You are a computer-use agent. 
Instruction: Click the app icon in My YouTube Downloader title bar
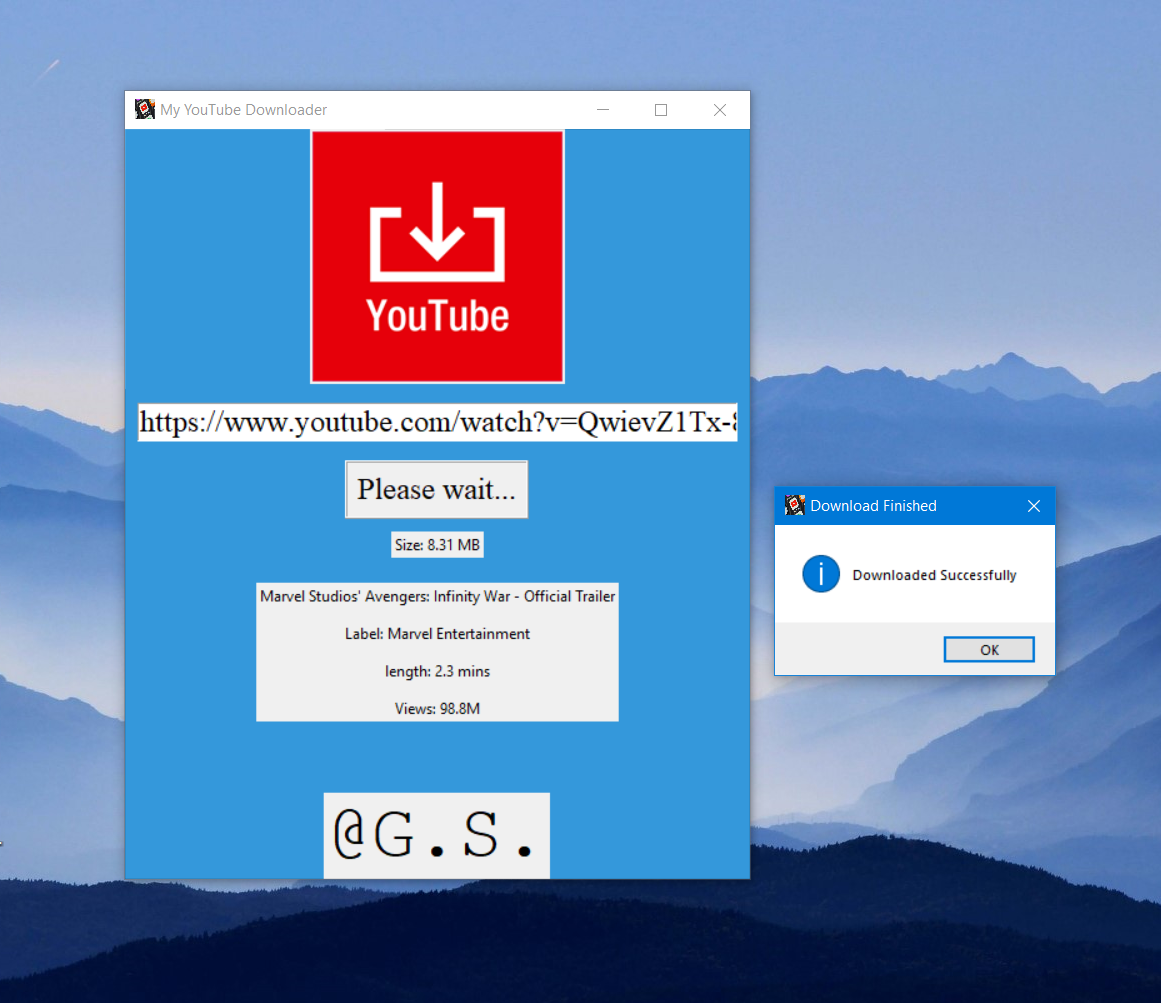pyautogui.click(x=144, y=109)
